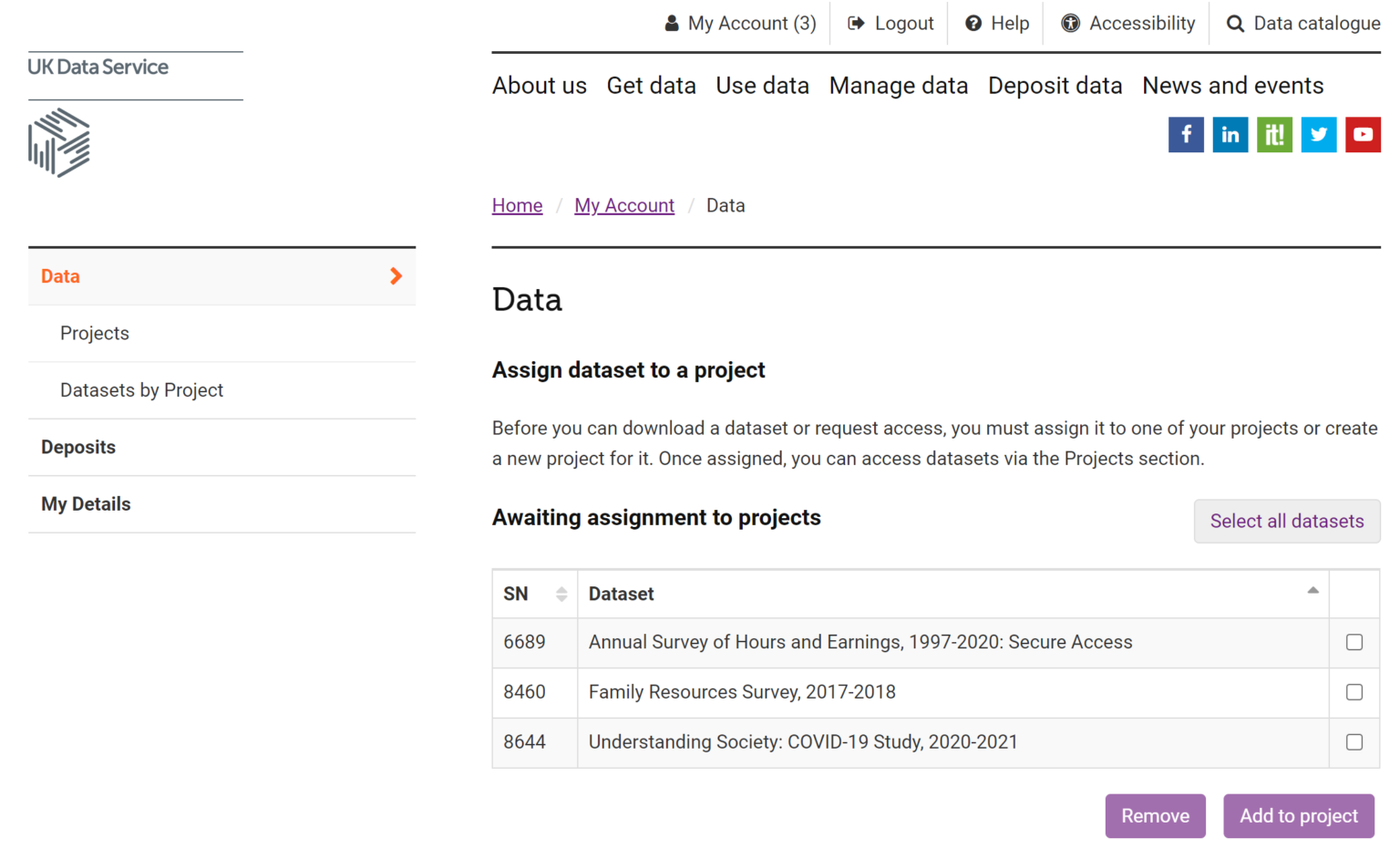Toggle the SN column sort arrows
Viewport: 1400px width, 849px height.
click(563, 594)
